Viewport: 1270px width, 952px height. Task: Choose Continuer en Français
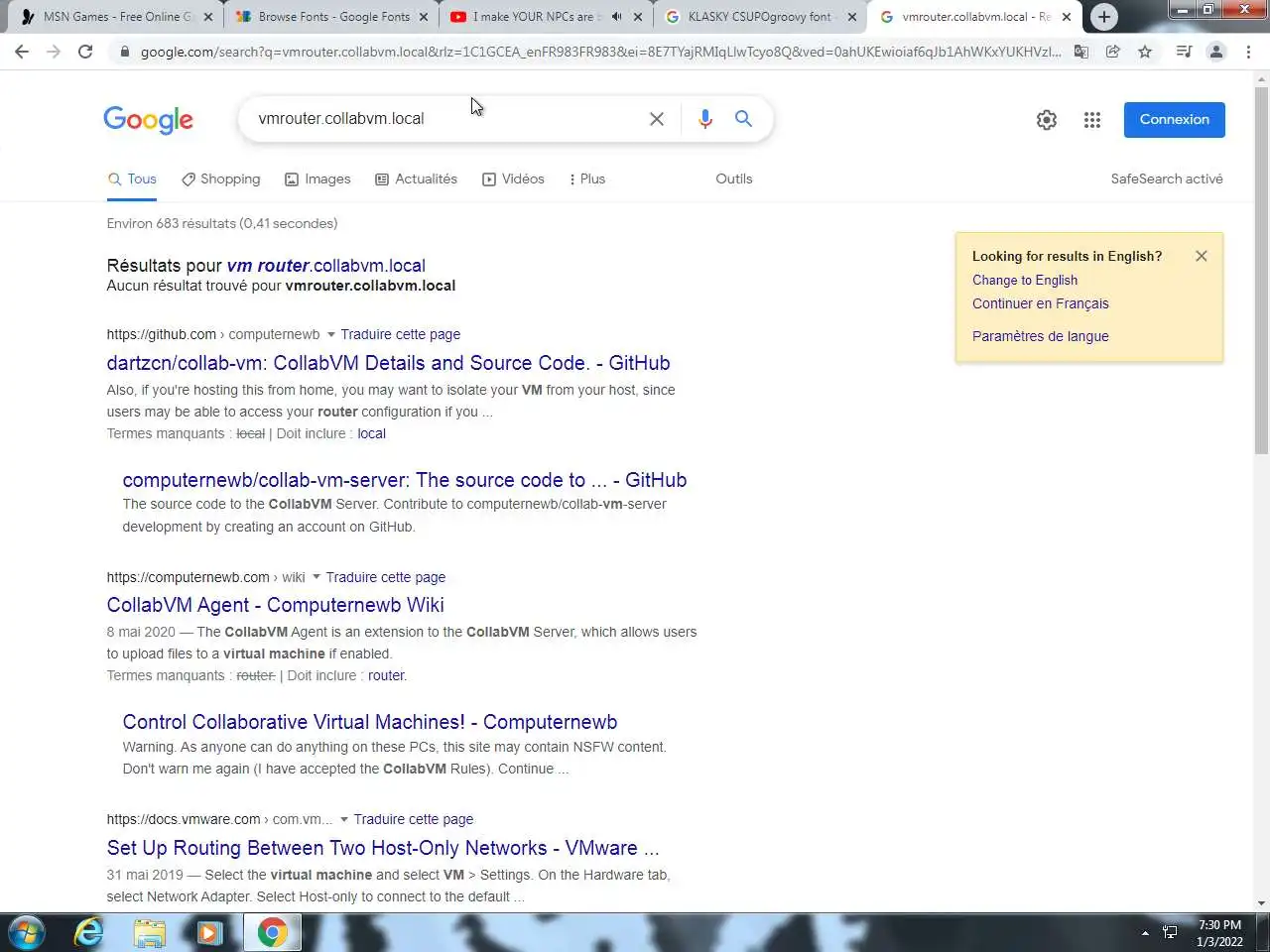pyautogui.click(x=1041, y=304)
